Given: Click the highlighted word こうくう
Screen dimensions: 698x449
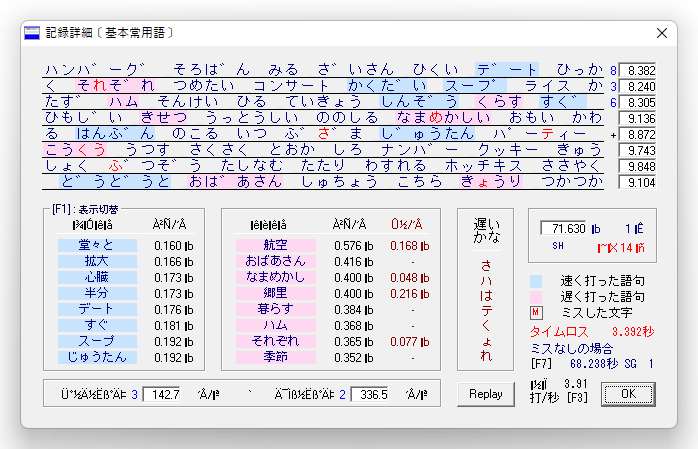Looking at the screenshot, I should click(x=75, y=150).
